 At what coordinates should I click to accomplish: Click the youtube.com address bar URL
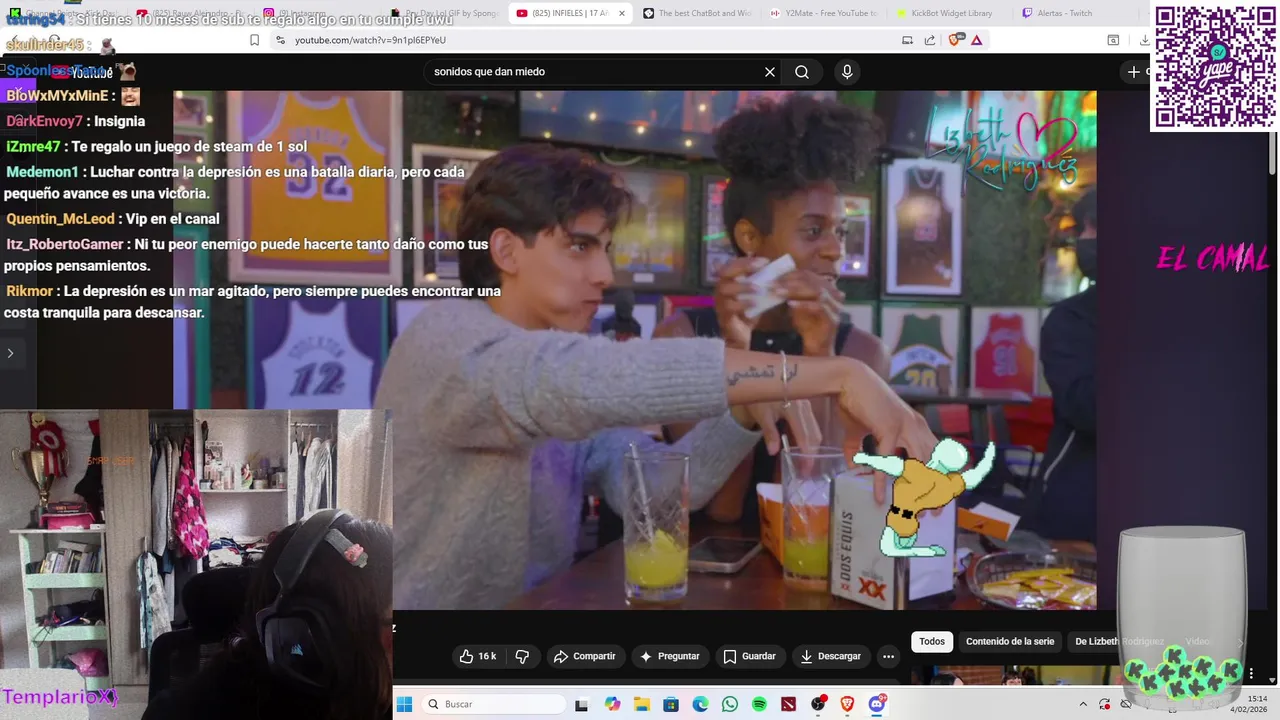pyautogui.click(x=370, y=40)
